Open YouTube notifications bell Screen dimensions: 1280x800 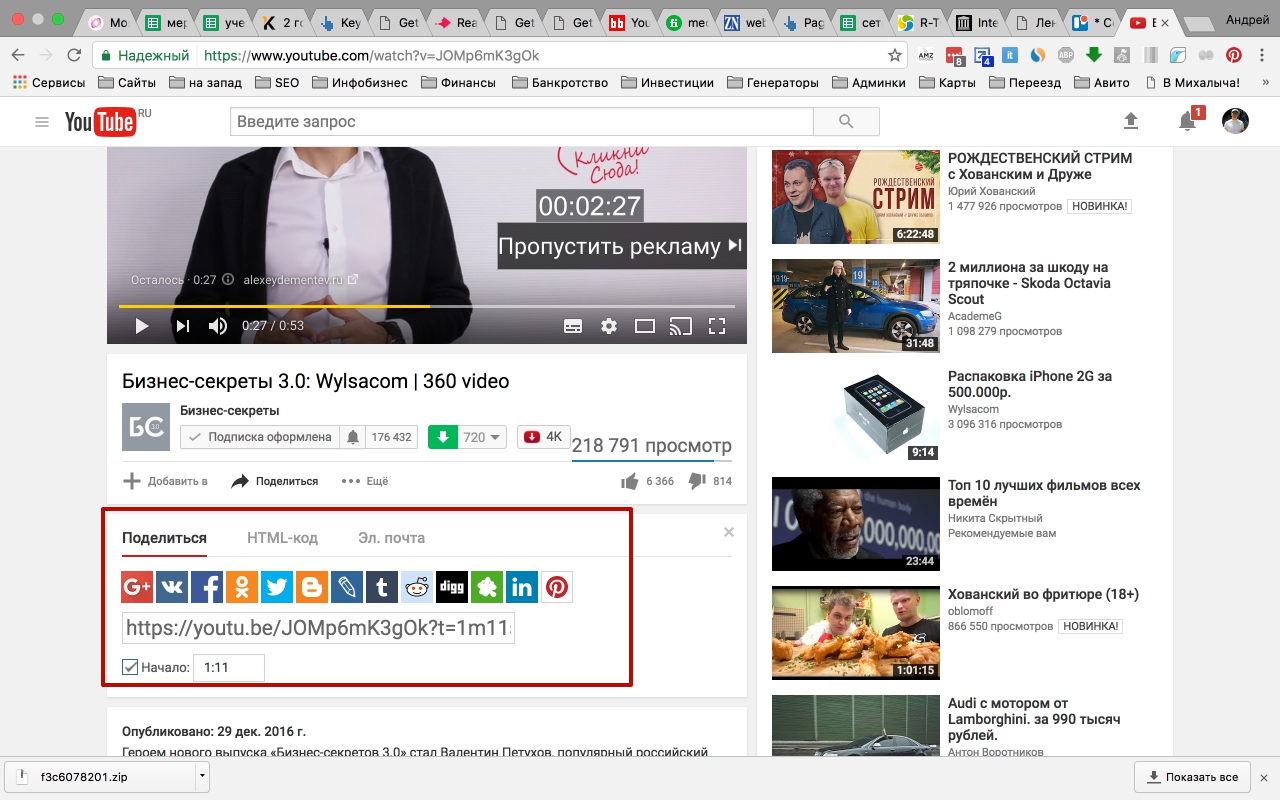tap(1187, 122)
